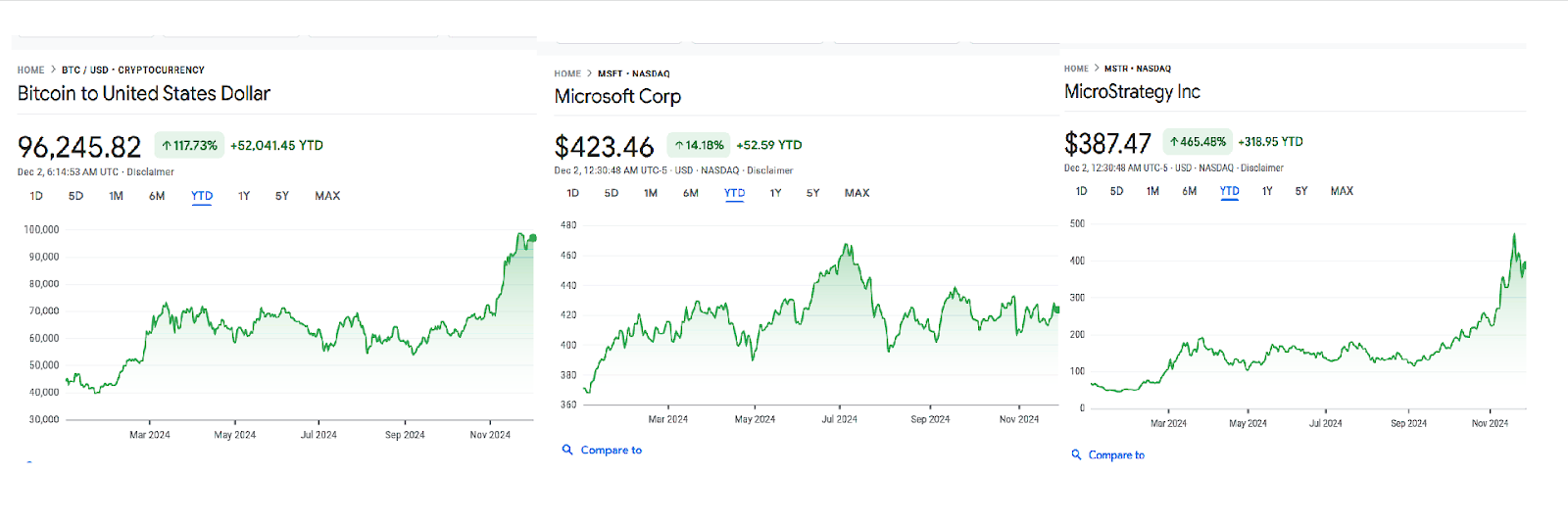Click +318.95 YTD change text
1568x524 pixels.
(1270, 142)
